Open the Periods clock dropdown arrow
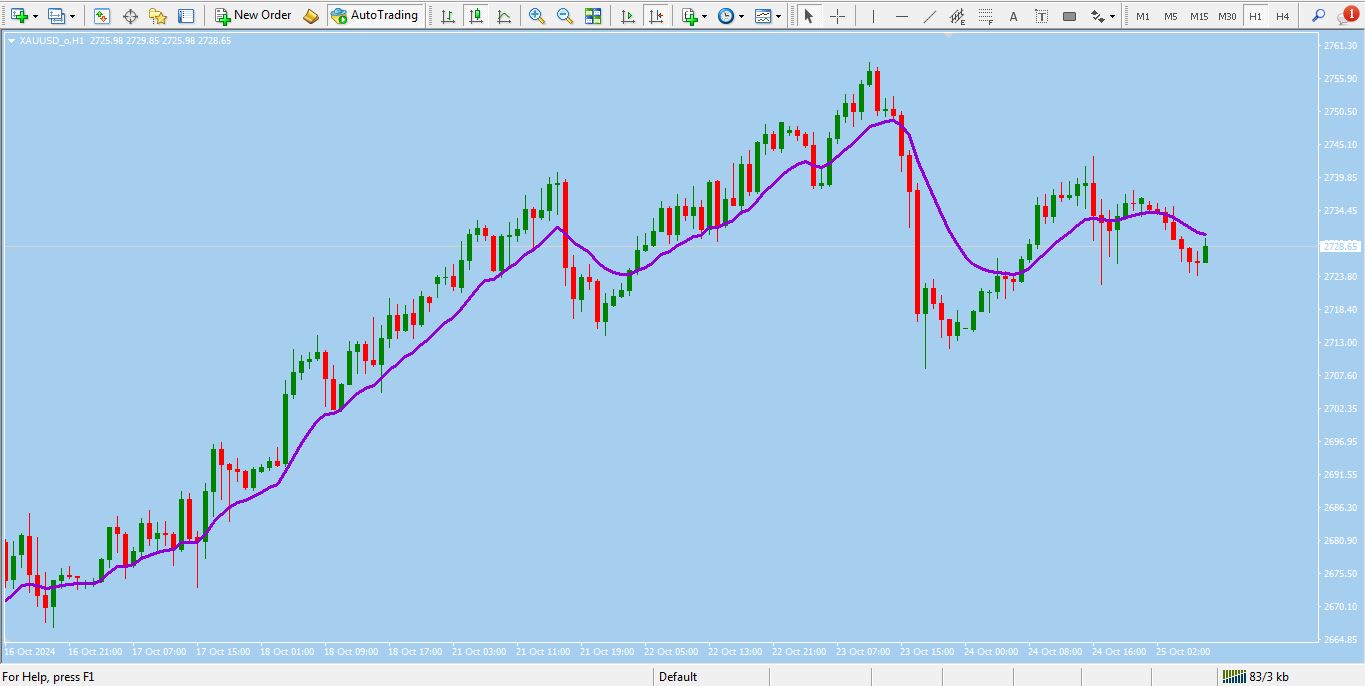The height and width of the screenshot is (686, 1365). pos(741,16)
